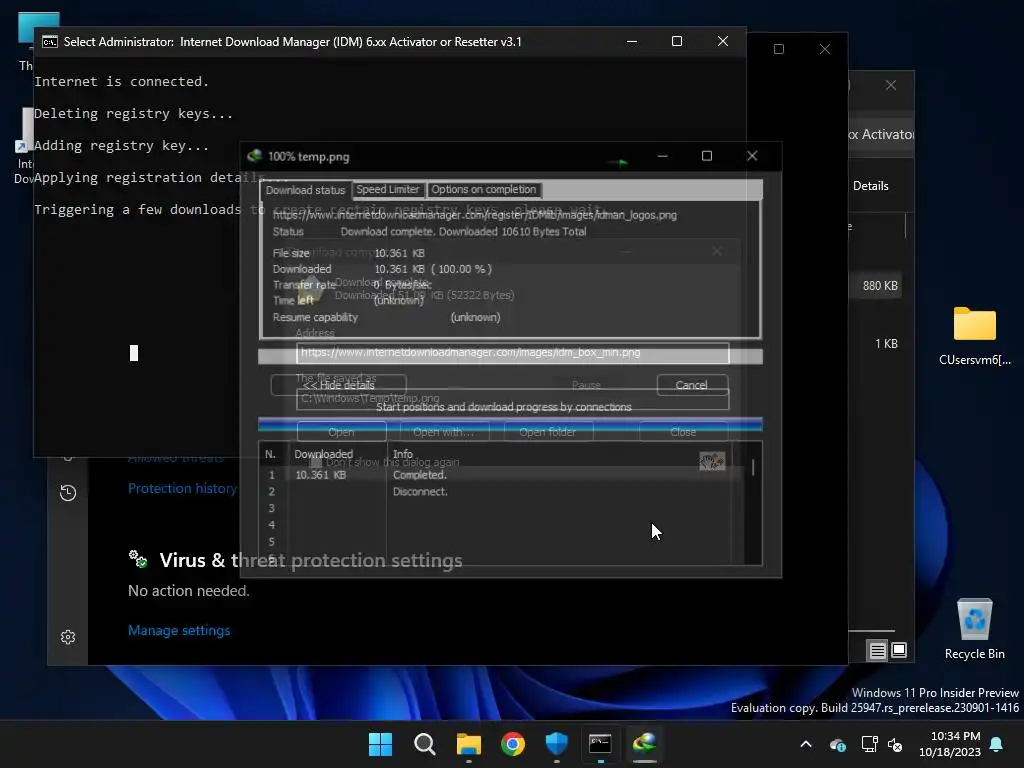Check Don't show this dialog again
The image size is (1024, 768).
tap(316, 462)
